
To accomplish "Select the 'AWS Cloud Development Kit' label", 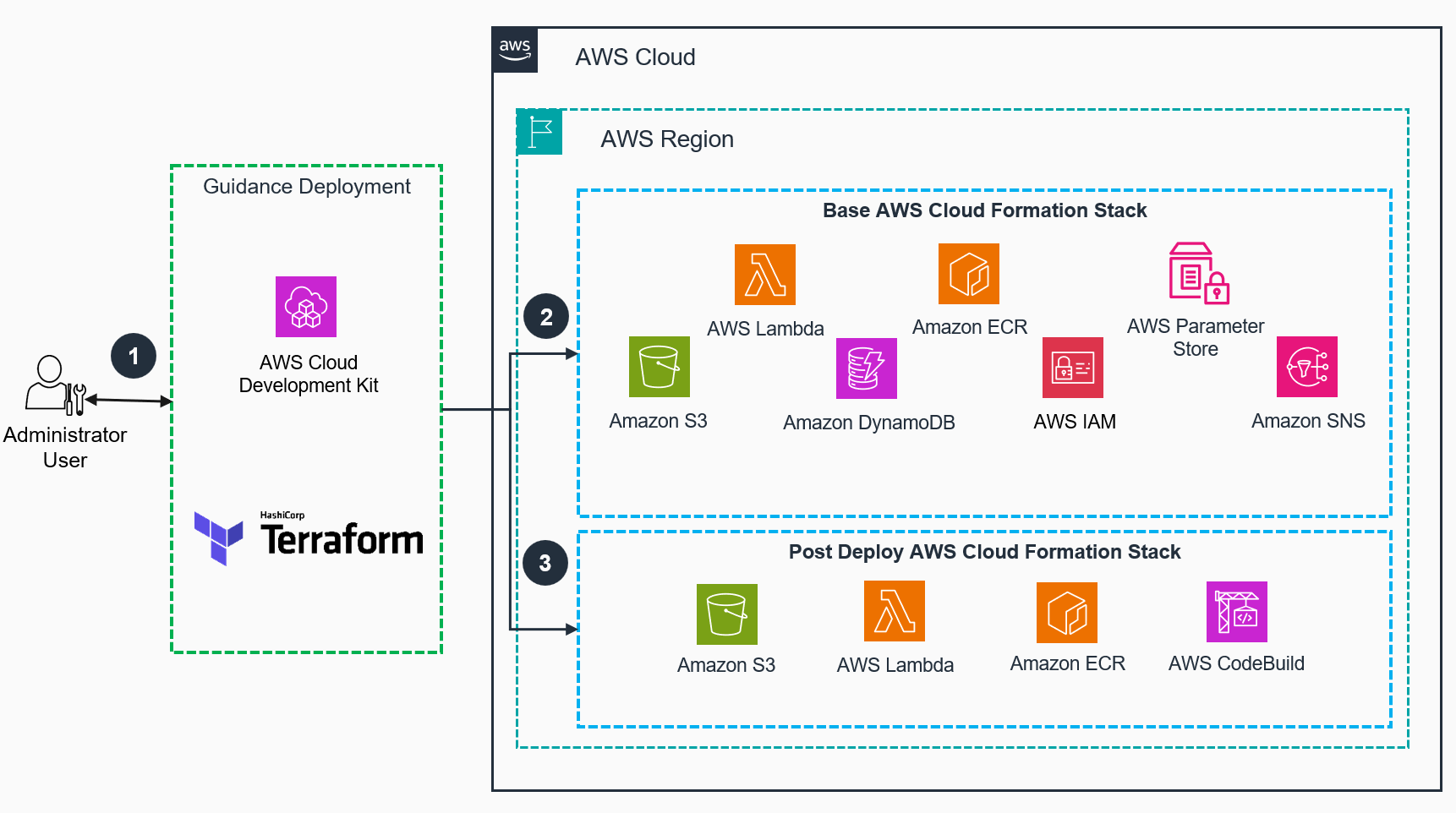I will click(309, 374).
